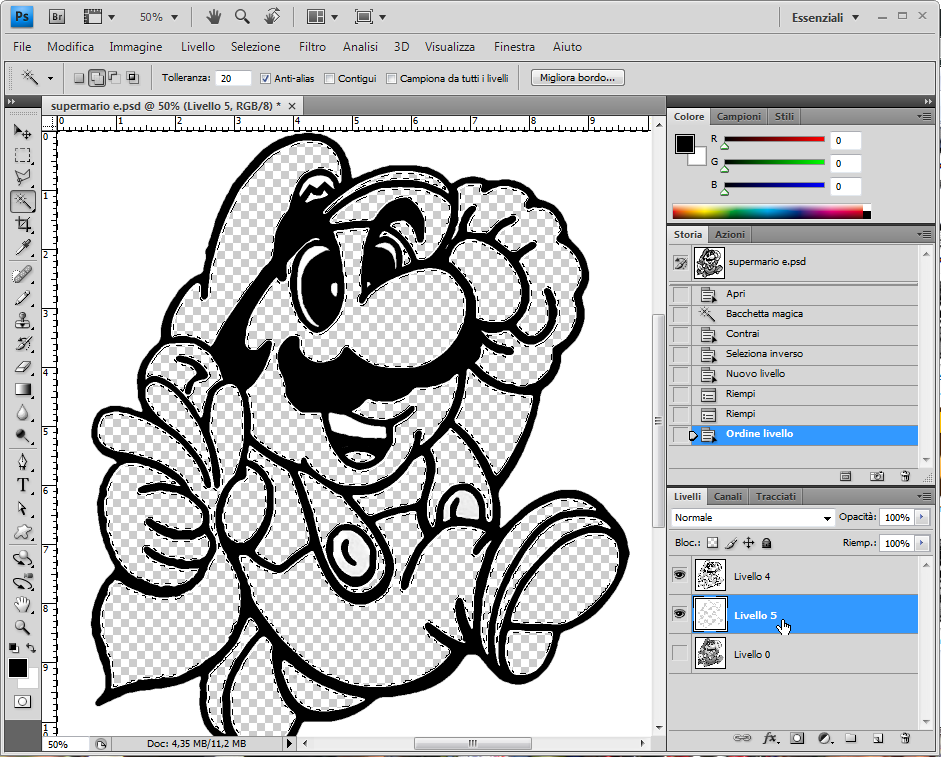Image resolution: width=941 pixels, height=757 pixels.
Task: Enable the Contigui checkbox
Action: (x=330, y=78)
